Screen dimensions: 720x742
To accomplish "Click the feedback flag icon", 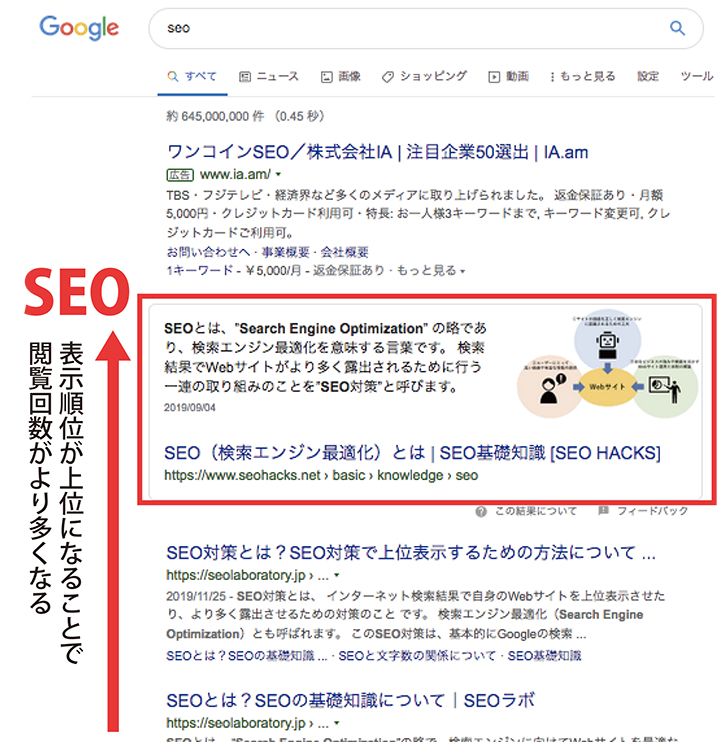I will 603,511.
